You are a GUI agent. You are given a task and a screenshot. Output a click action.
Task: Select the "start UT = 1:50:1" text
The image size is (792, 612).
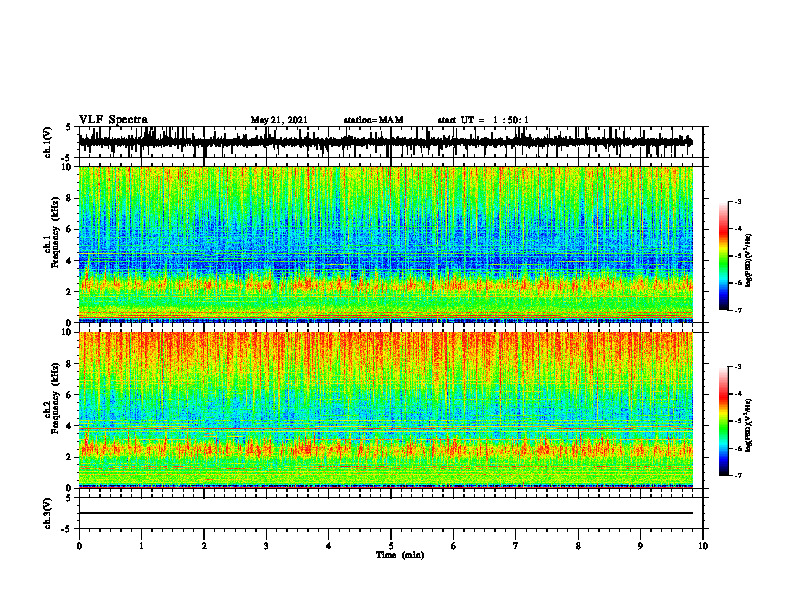coord(483,120)
